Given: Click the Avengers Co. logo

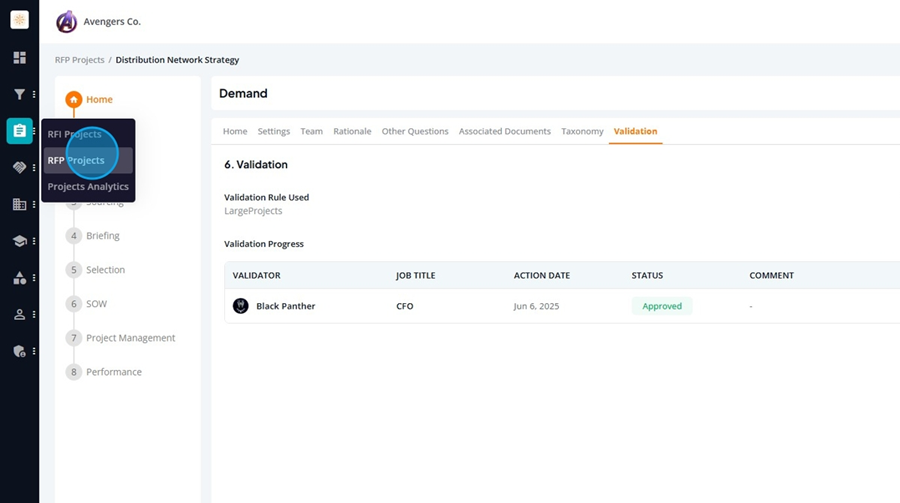Looking at the screenshot, I should 67,22.
